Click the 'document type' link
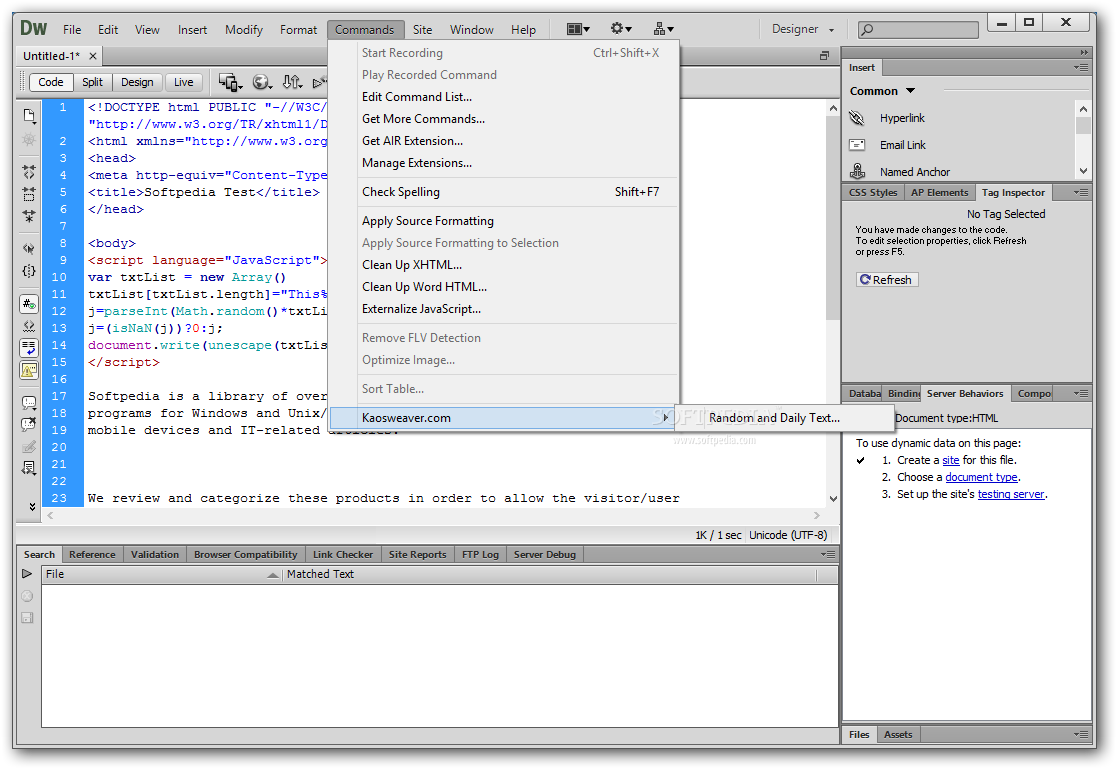Screen dimensions: 1117x769 click(981, 478)
